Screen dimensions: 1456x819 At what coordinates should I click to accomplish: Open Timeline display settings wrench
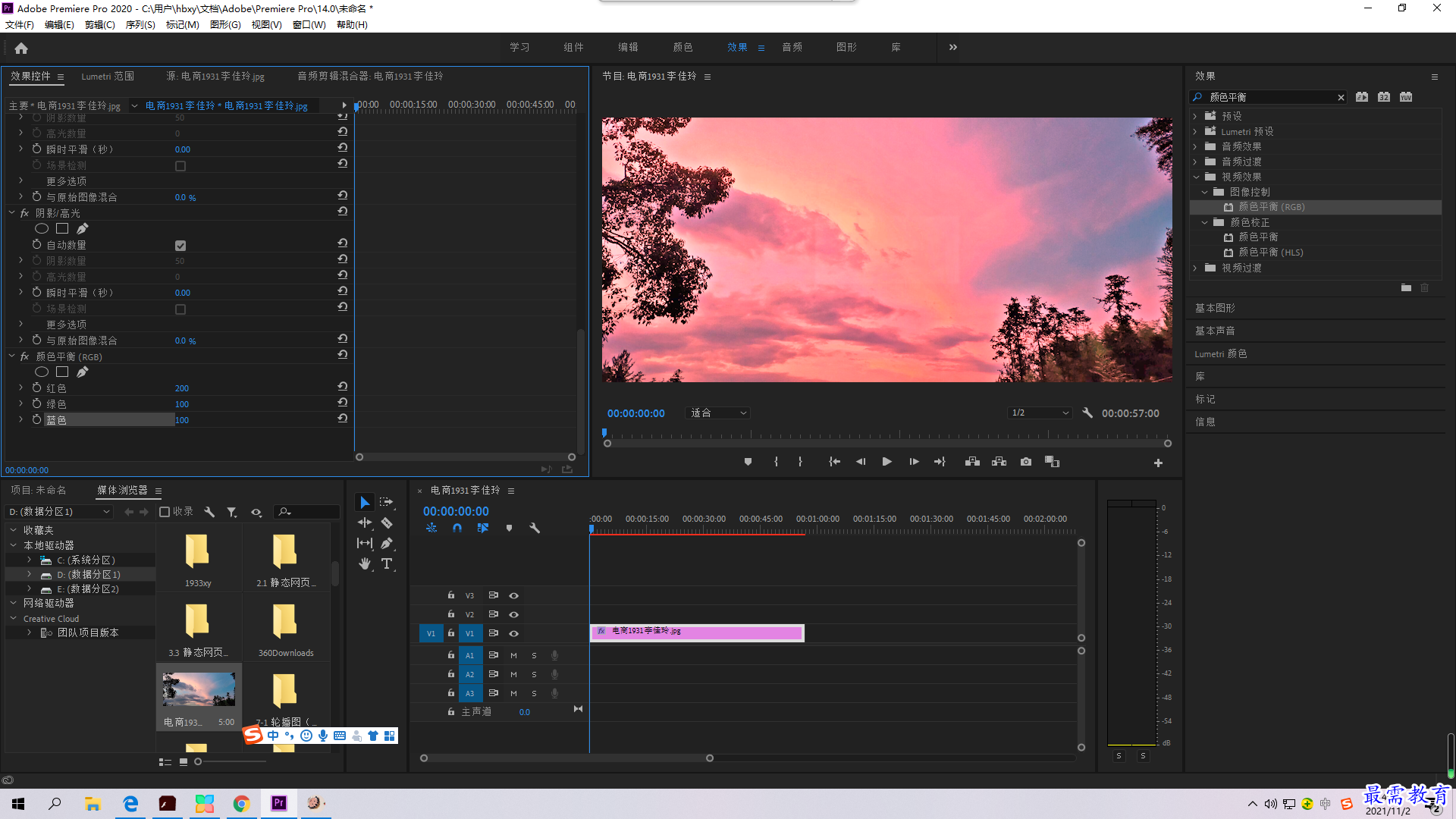coord(535,528)
